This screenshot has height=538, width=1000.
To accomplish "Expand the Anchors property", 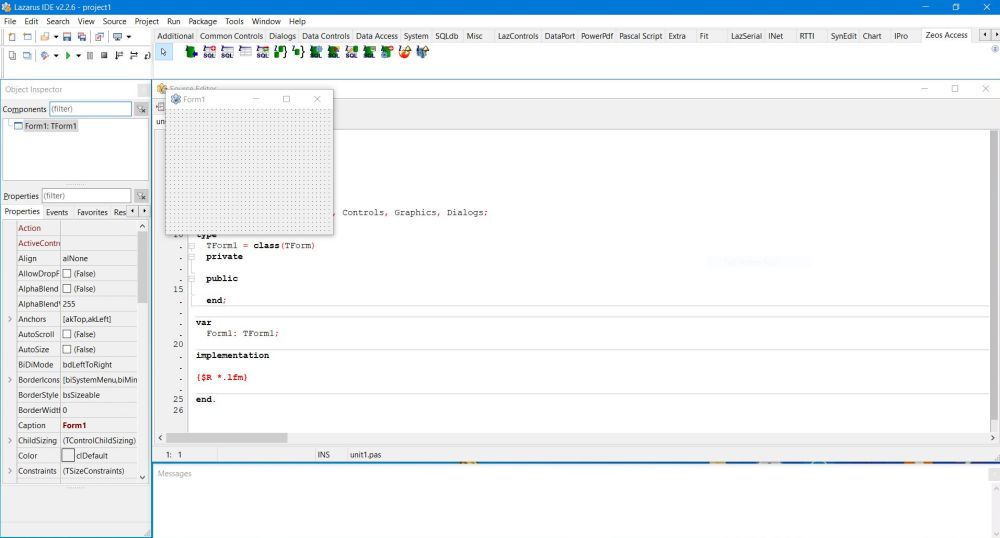I will point(10,319).
